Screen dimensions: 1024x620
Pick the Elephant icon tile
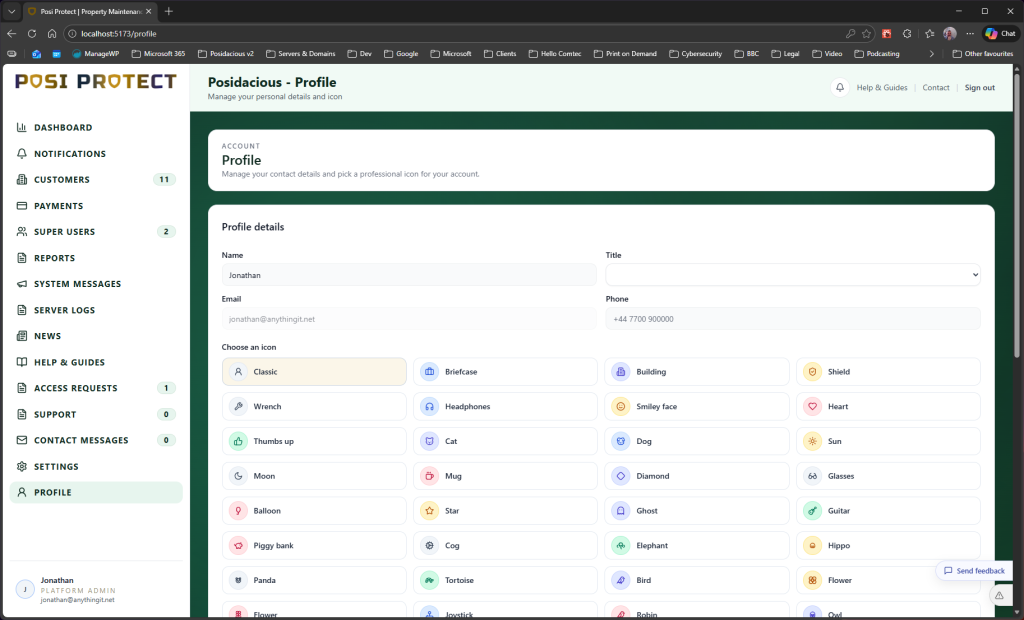coord(697,546)
